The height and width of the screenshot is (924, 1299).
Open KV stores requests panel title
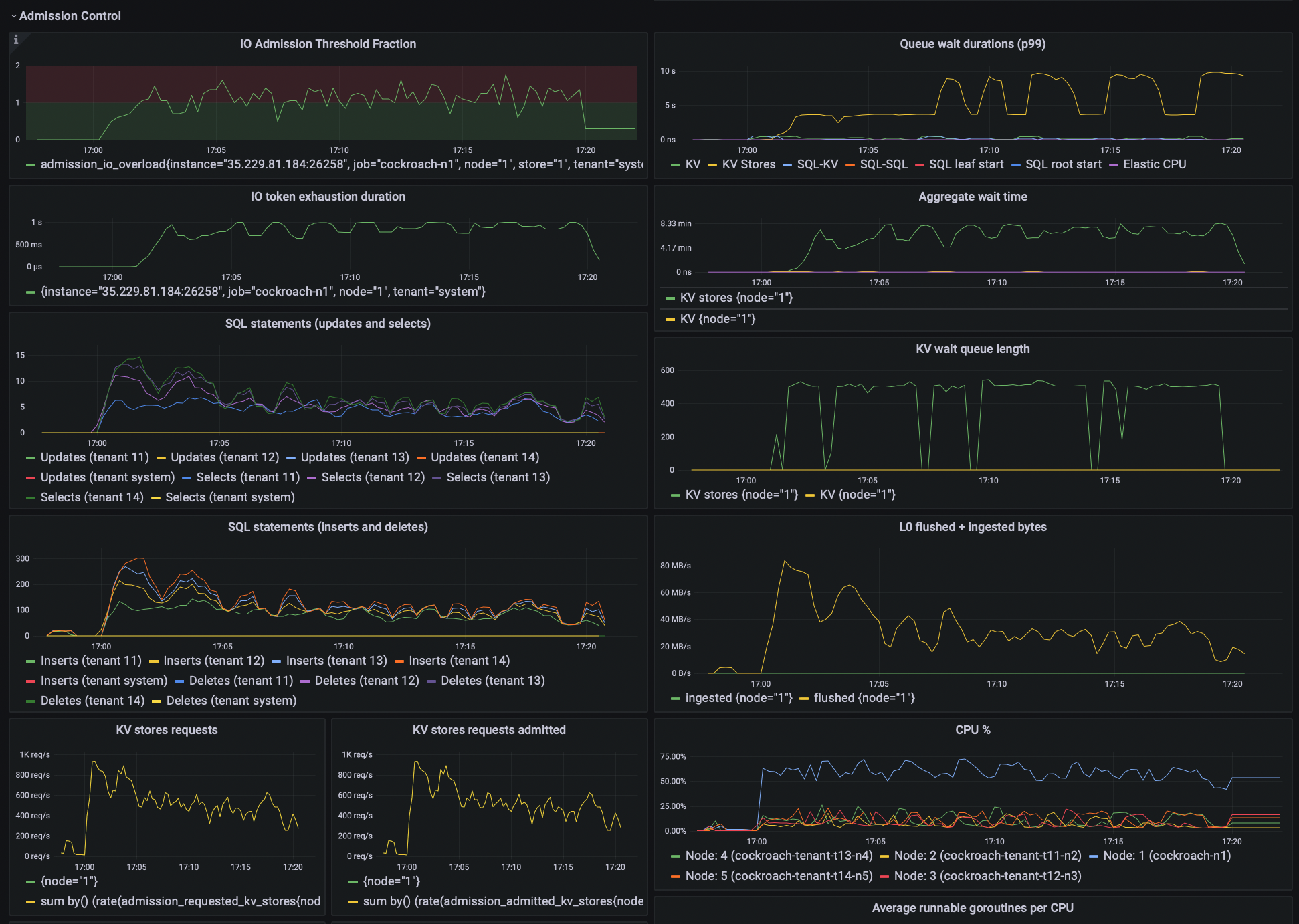click(x=167, y=730)
